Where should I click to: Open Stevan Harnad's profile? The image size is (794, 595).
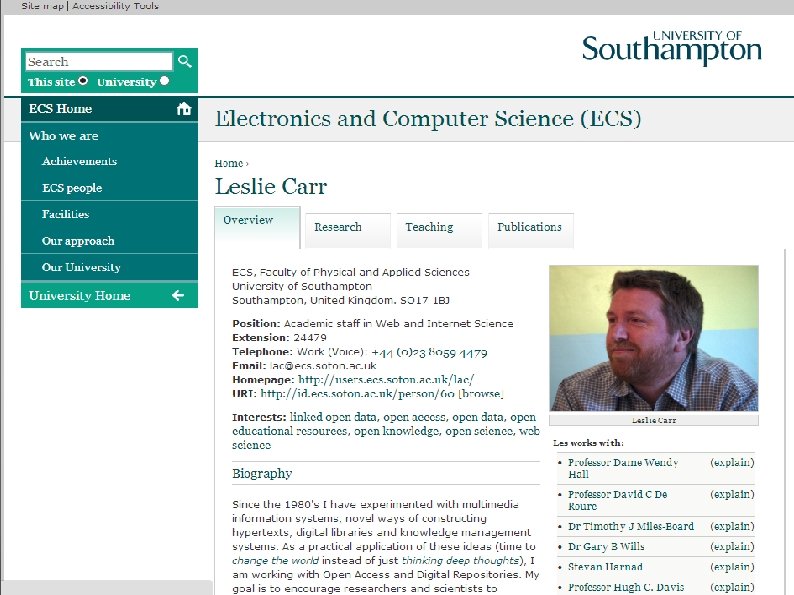click(605, 567)
